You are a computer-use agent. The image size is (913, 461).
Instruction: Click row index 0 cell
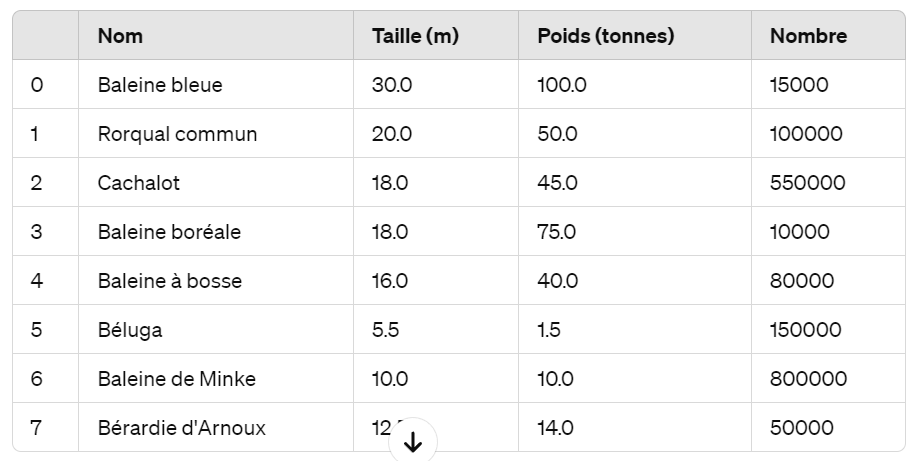37,85
